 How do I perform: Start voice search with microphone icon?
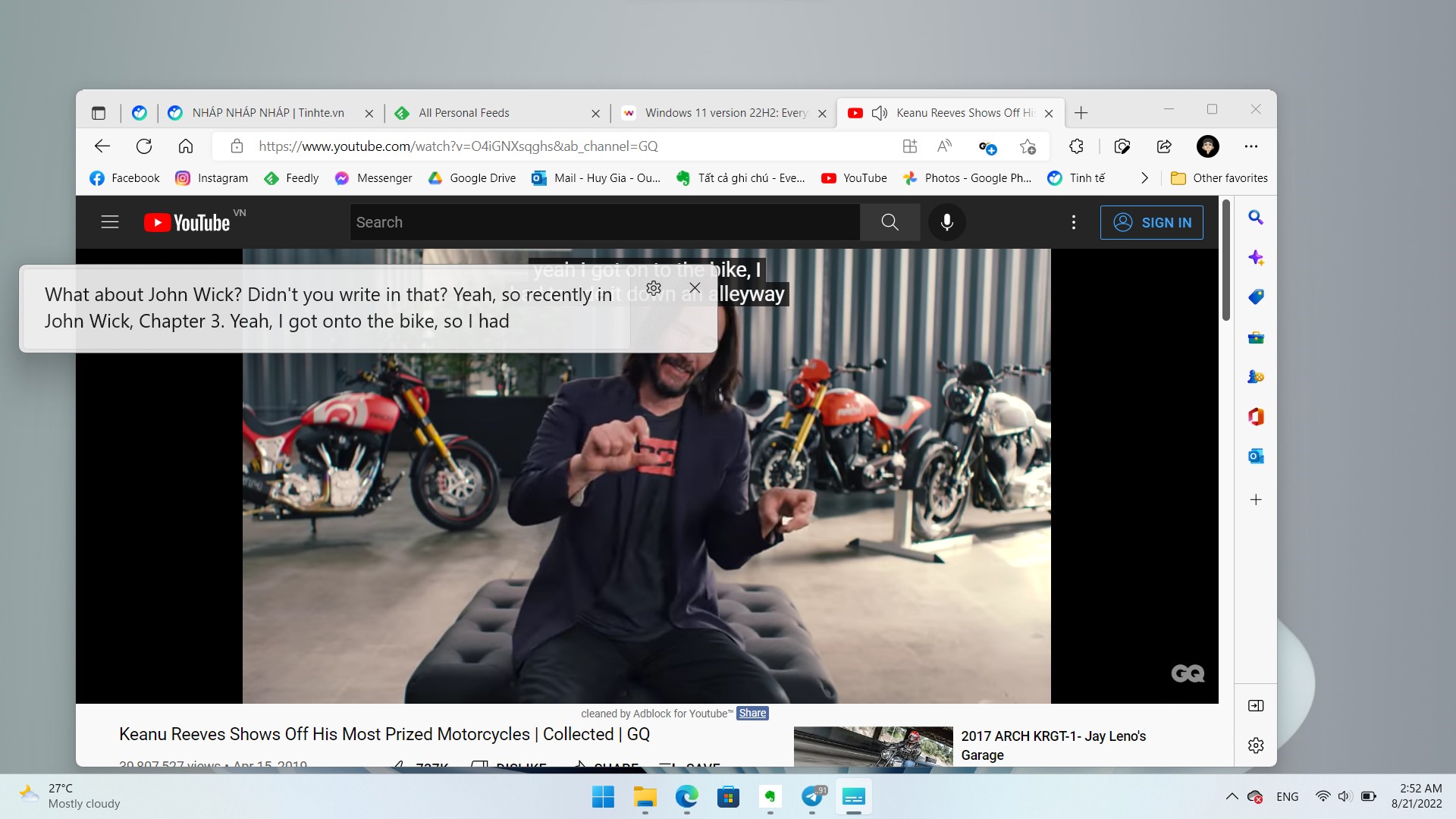tap(947, 222)
